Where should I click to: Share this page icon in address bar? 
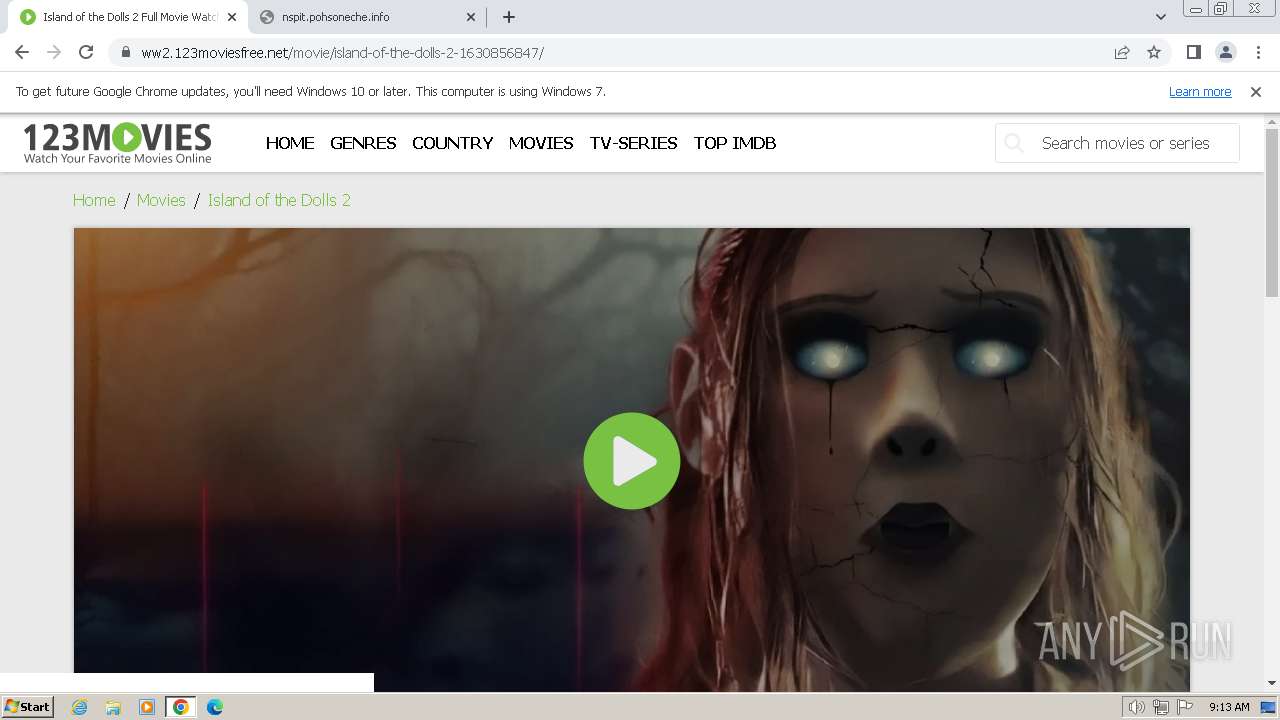click(x=1122, y=52)
